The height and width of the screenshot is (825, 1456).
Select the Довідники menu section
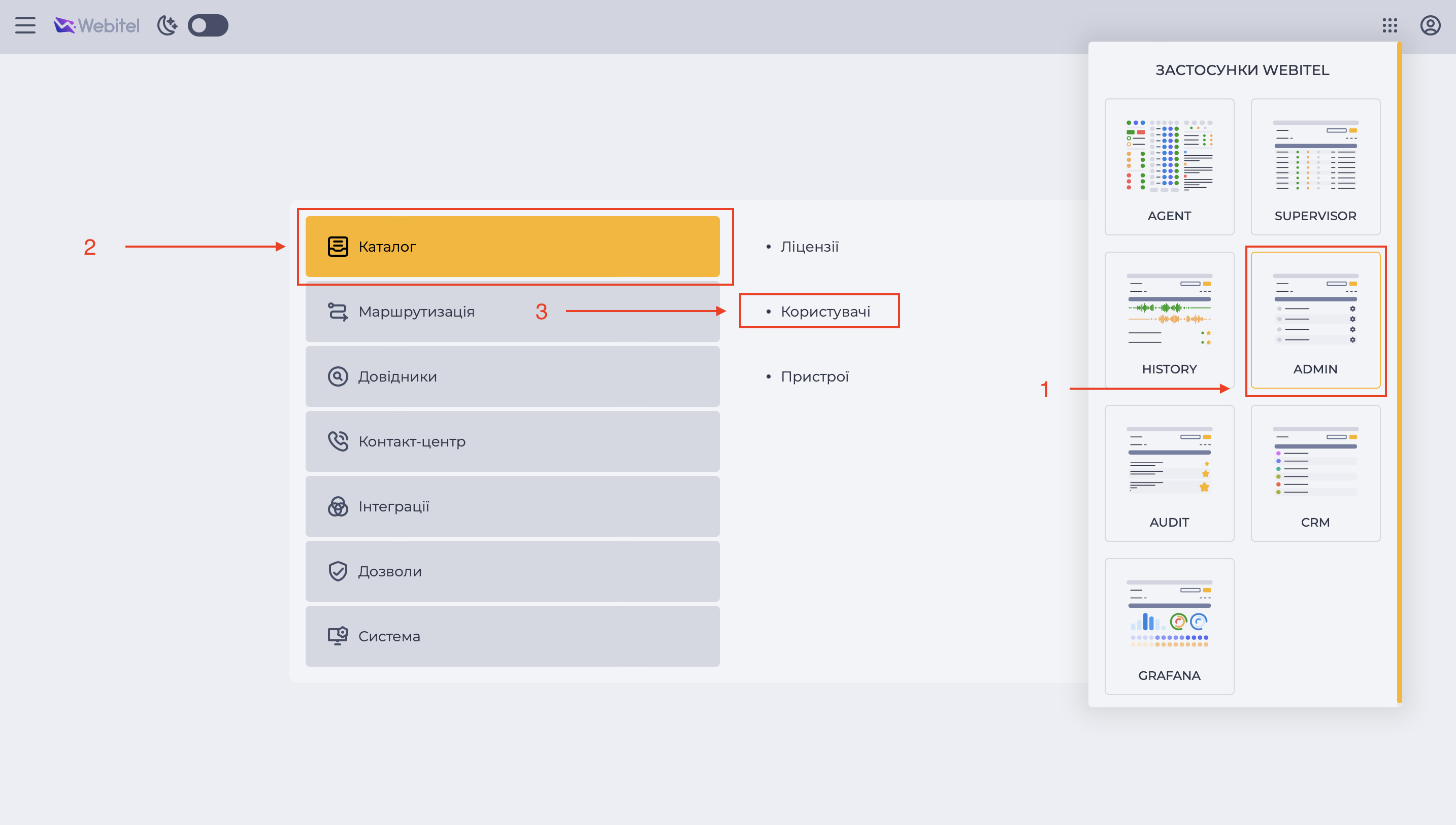(512, 376)
